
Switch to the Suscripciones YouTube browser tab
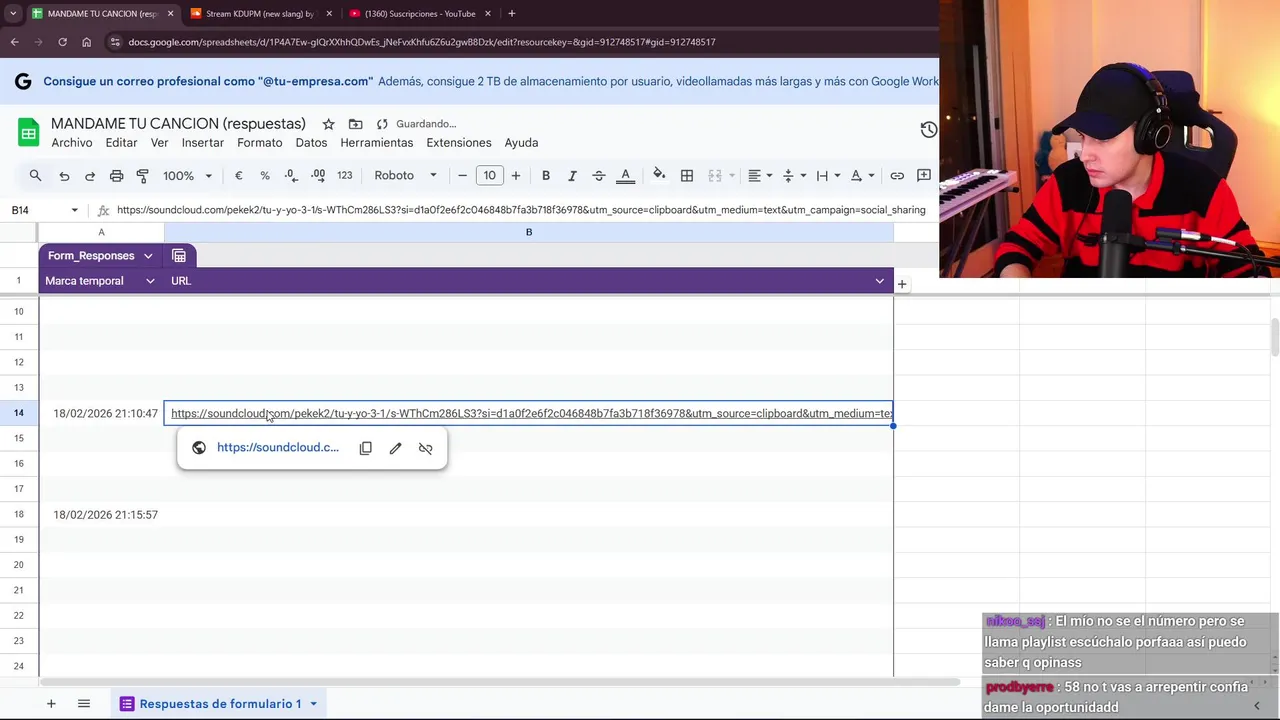tap(419, 14)
